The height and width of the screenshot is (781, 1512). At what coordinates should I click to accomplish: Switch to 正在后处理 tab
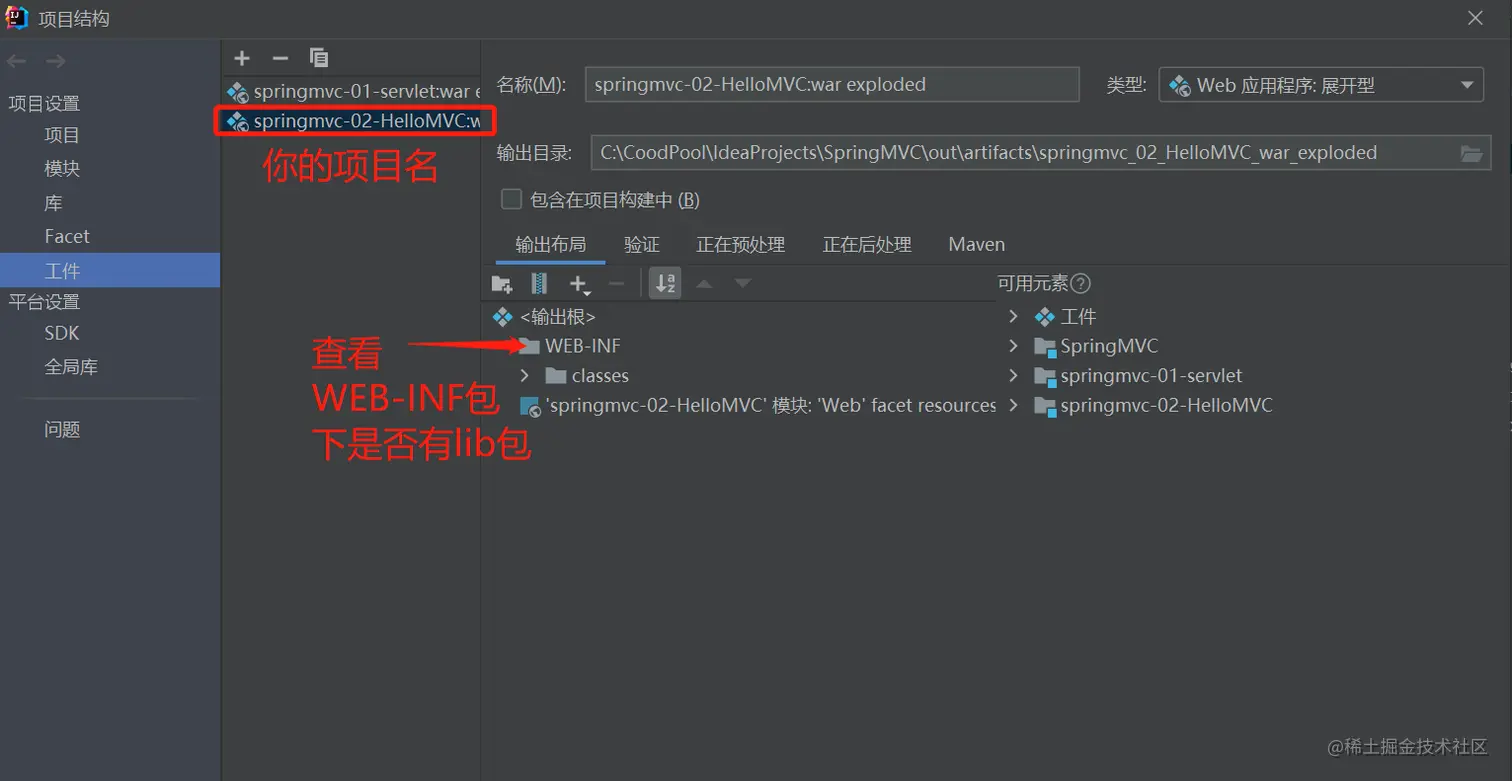coord(867,245)
